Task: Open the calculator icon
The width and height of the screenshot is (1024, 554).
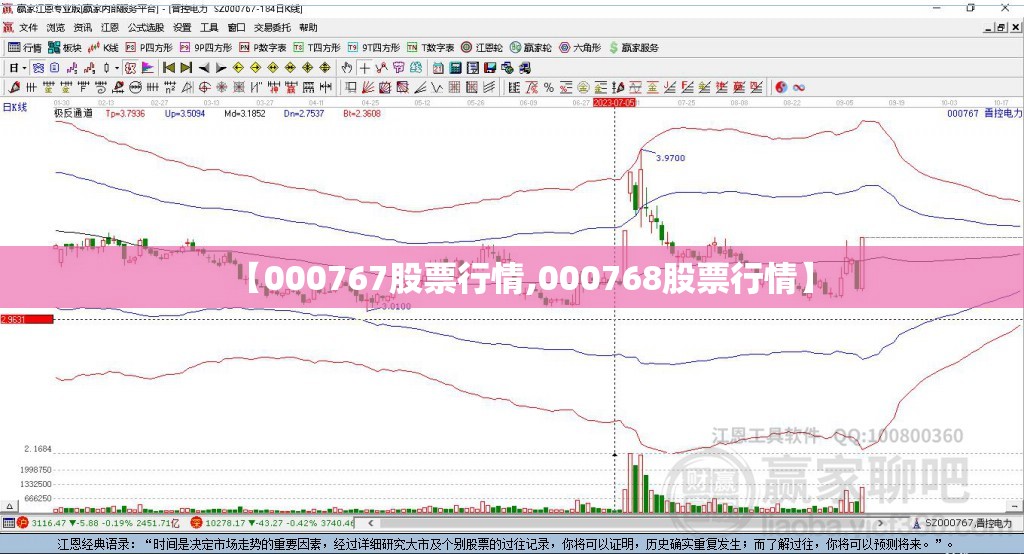Action: point(455,68)
